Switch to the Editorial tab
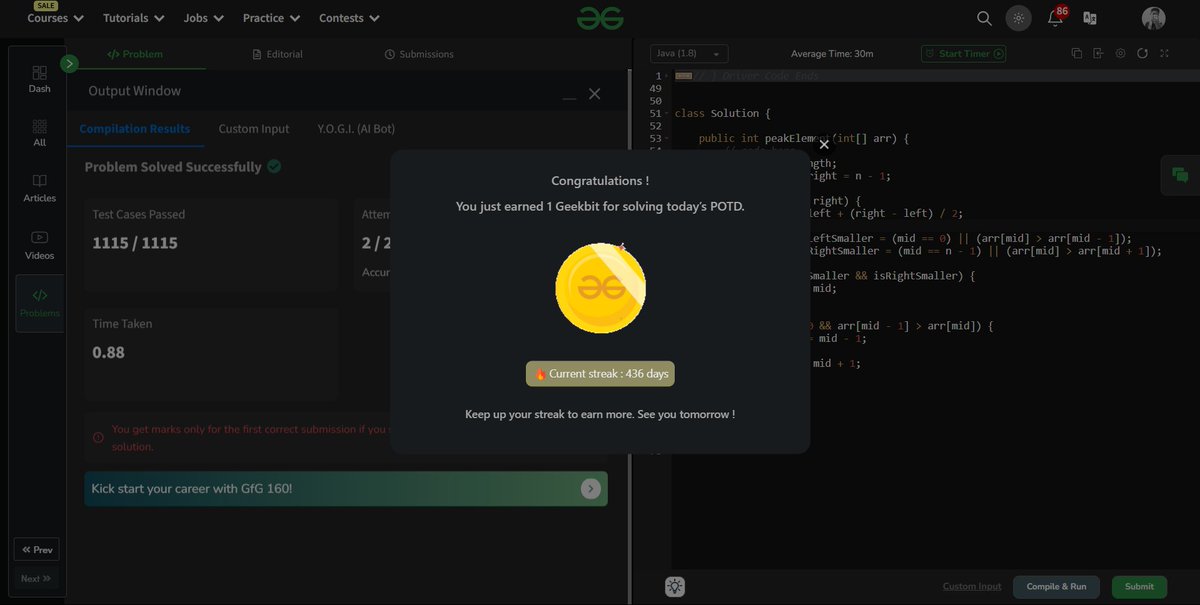The image size is (1200, 605). coord(278,54)
